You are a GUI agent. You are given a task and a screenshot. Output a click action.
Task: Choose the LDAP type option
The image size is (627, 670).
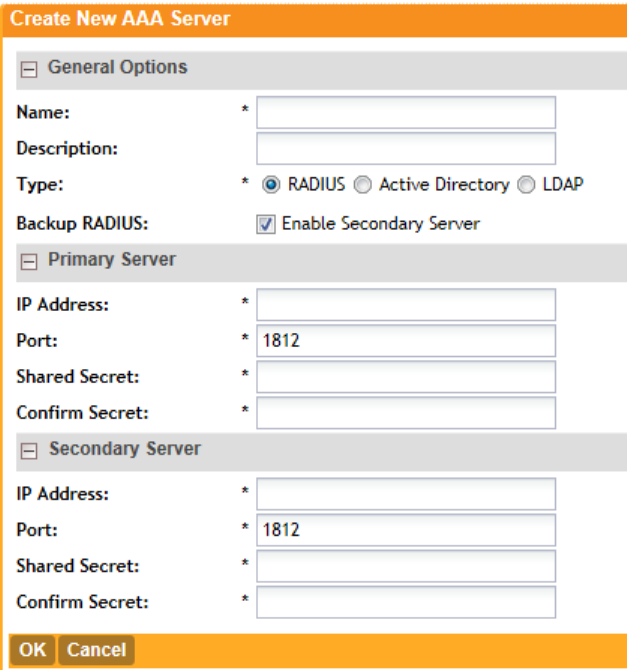coord(527,185)
